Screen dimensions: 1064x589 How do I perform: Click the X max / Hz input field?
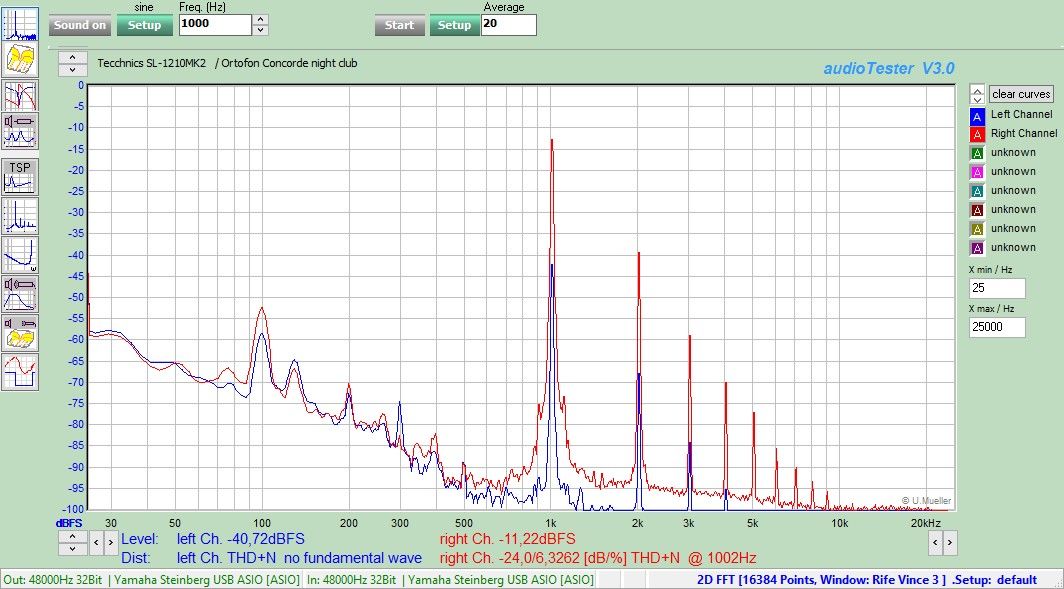tap(995, 327)
